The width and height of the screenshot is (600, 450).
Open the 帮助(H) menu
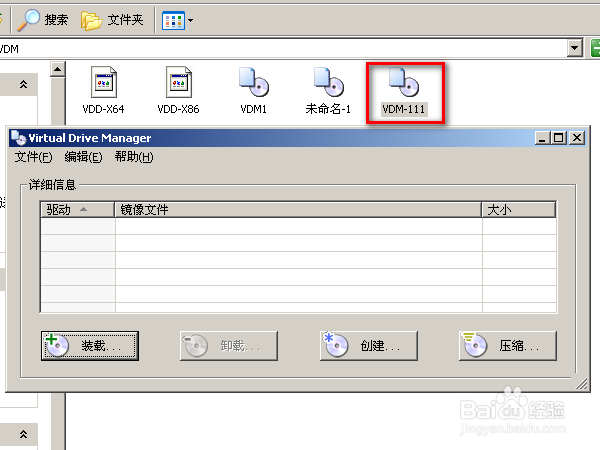click(x=134, y=157)
